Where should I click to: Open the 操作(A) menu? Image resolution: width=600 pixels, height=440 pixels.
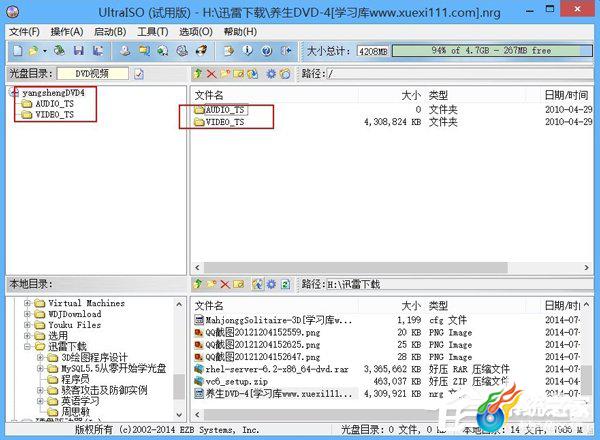pyautogui.click(x=67, y=32)
